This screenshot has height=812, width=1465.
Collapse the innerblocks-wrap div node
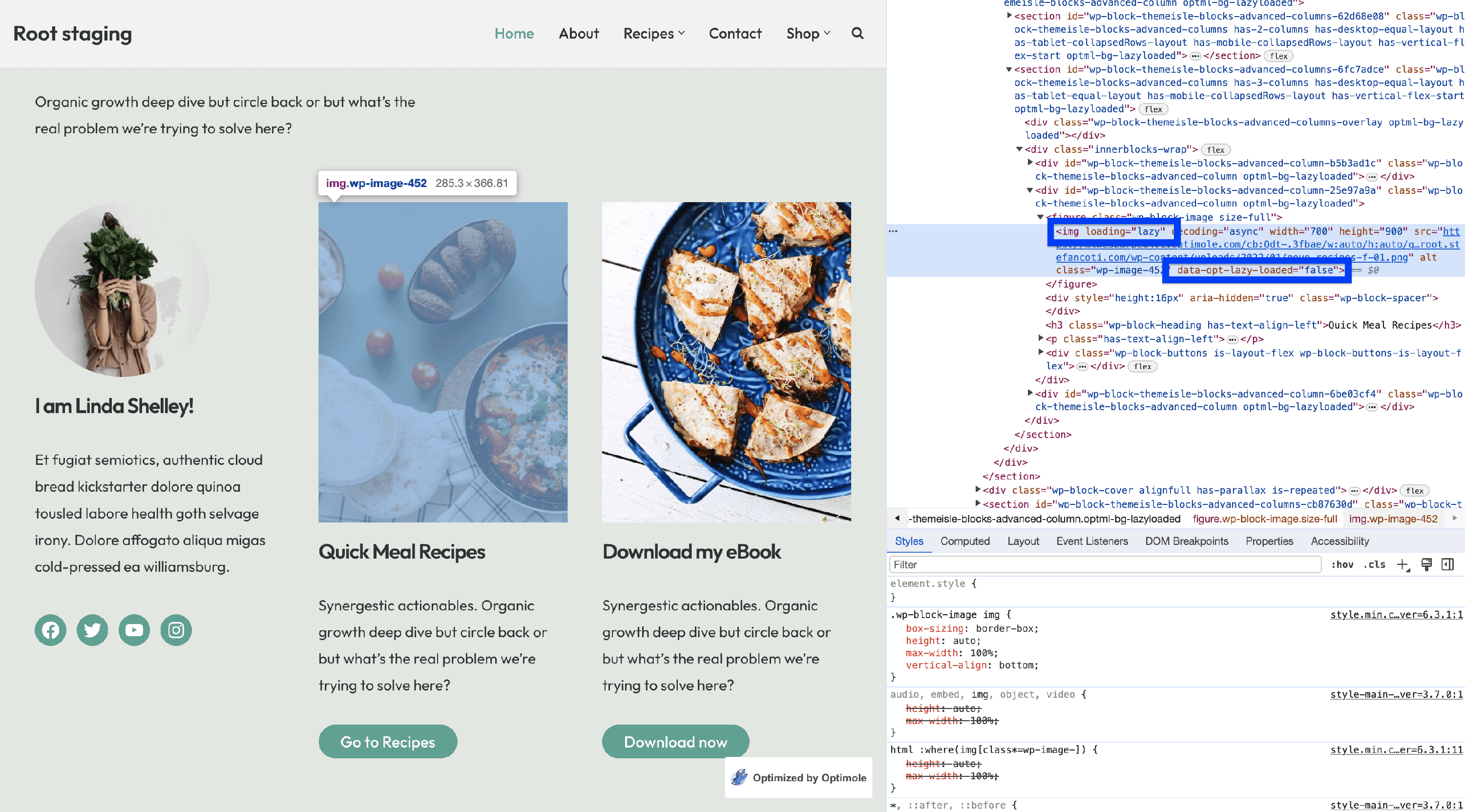pyautogui.click(x=1019, y=149)
